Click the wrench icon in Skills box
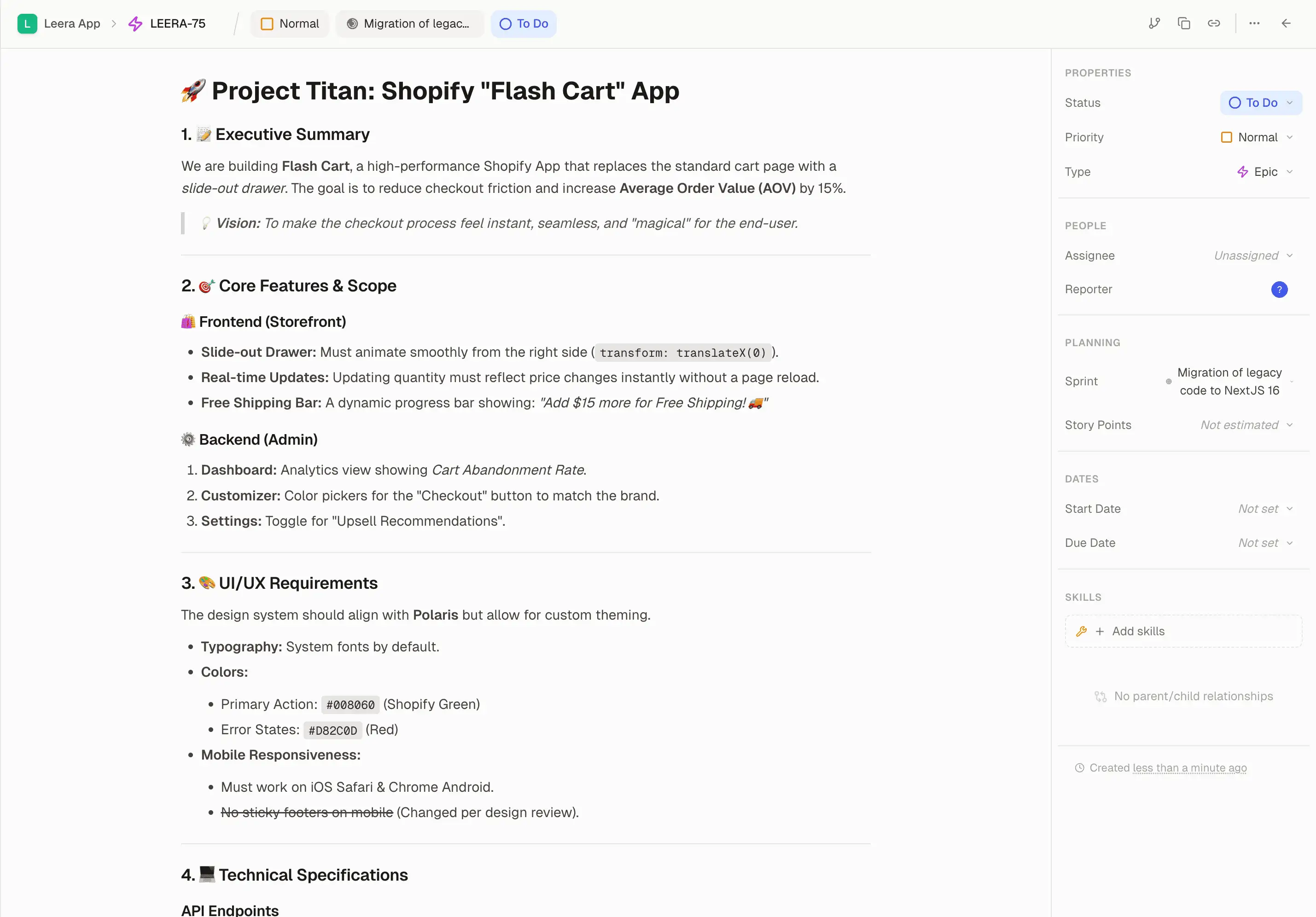This screenshot has height=917, width=1316. point(1081,631)
